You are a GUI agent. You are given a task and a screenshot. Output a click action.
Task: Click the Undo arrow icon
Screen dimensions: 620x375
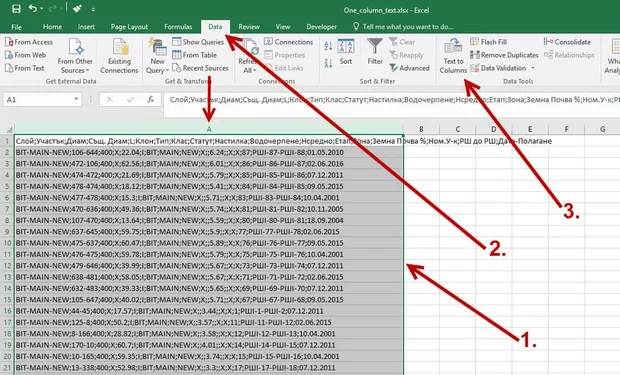coord(33,8)
